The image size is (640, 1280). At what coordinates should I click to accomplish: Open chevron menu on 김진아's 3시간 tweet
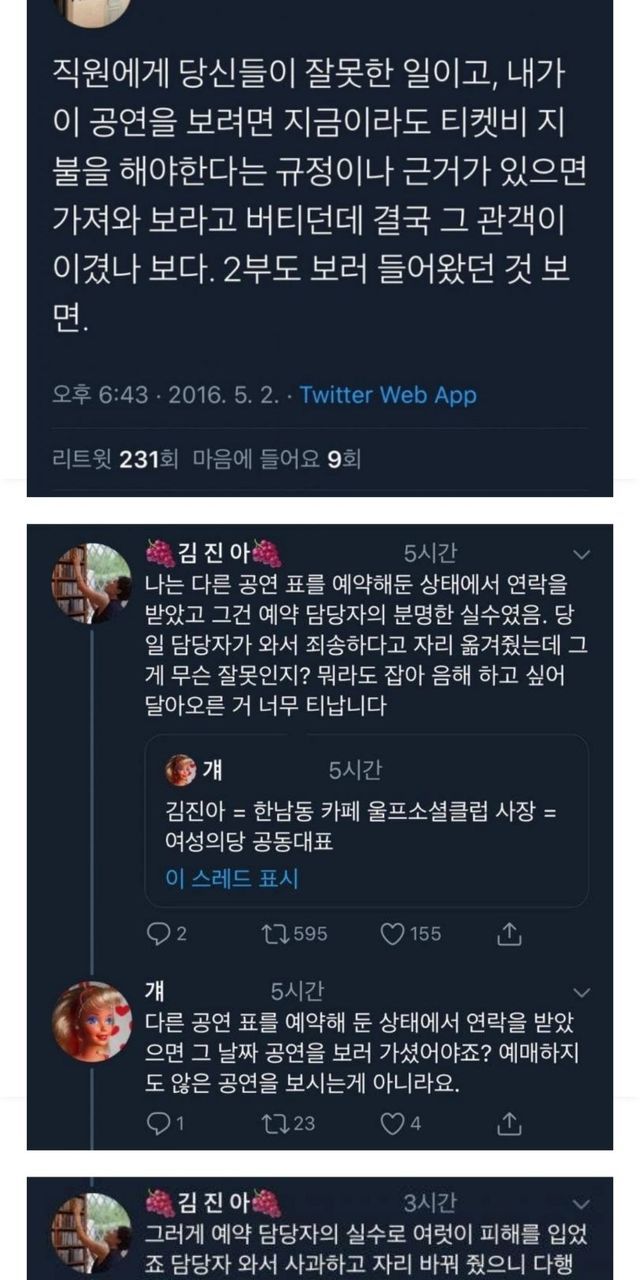(x=580, y=1202)
